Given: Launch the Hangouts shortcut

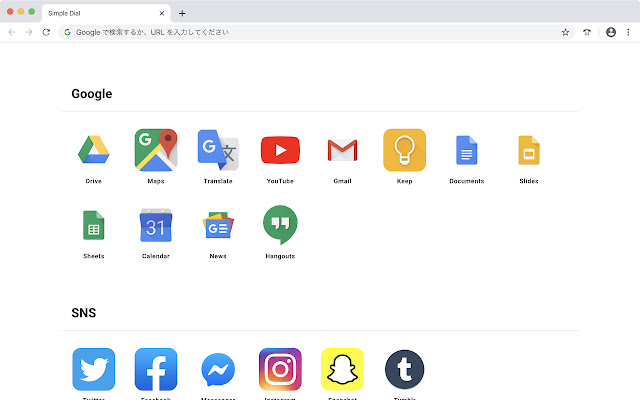Looking at the screenshot, I should tap(280, 225).
